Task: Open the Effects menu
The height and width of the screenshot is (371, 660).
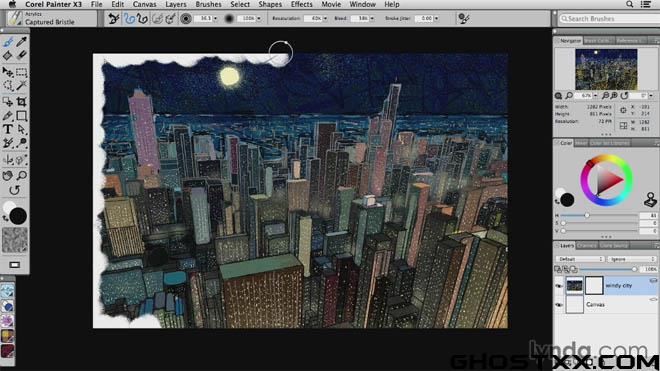Action: 301,5
